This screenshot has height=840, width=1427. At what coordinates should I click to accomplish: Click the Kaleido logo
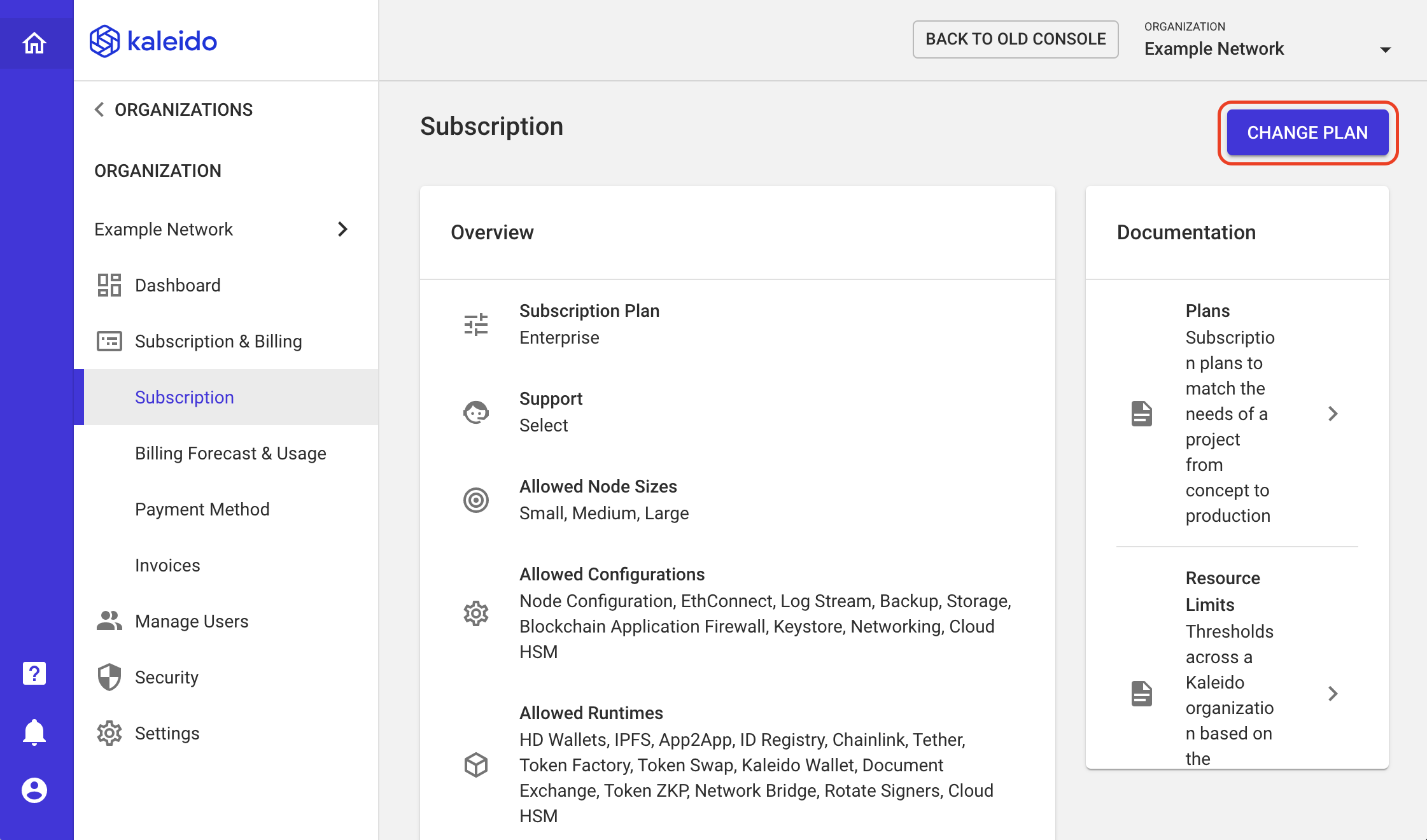(153, 41)
